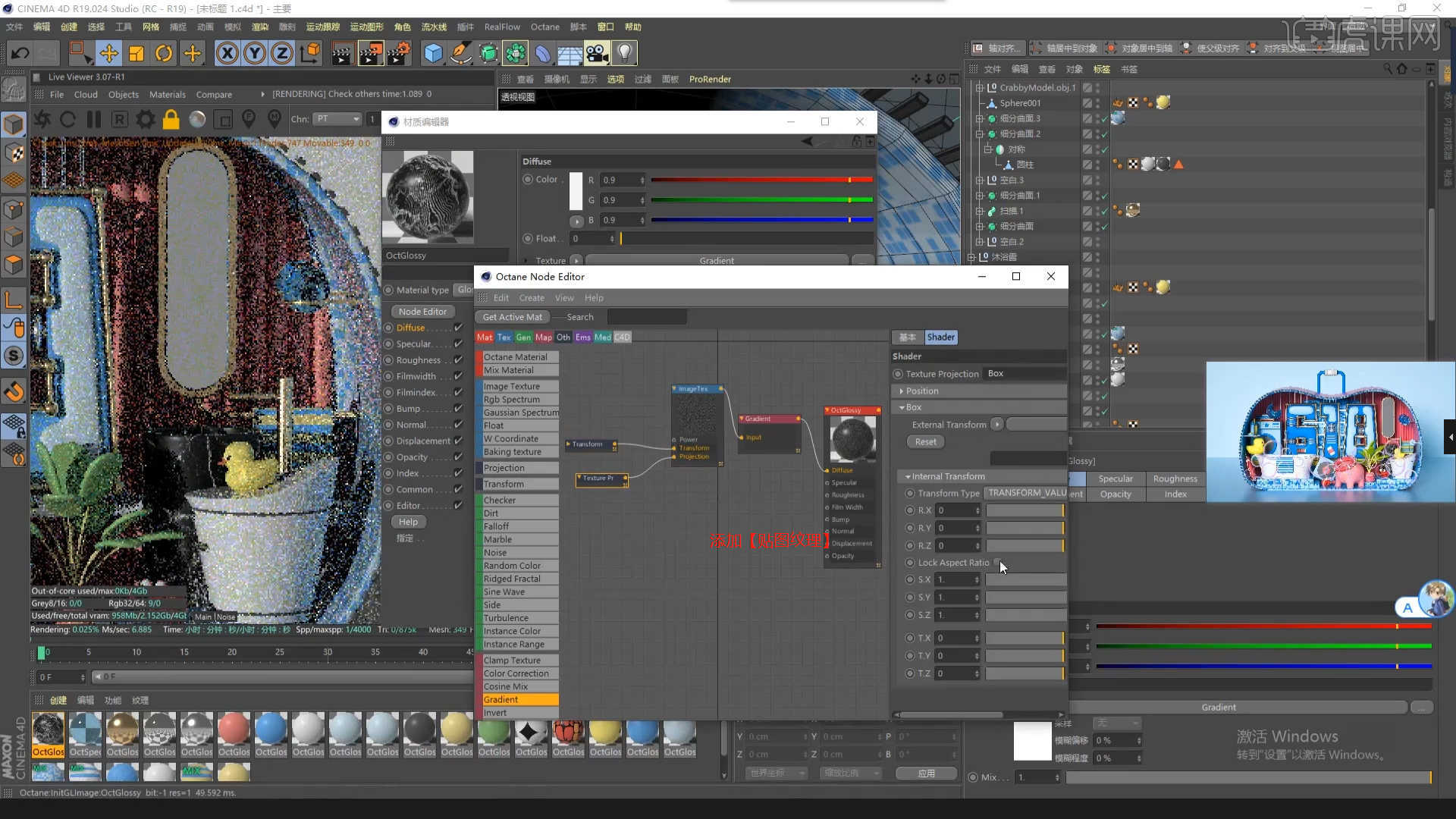Click the Get Active Mat button
The width and height of the screenshot is (1456, 819).
point(512,317)
